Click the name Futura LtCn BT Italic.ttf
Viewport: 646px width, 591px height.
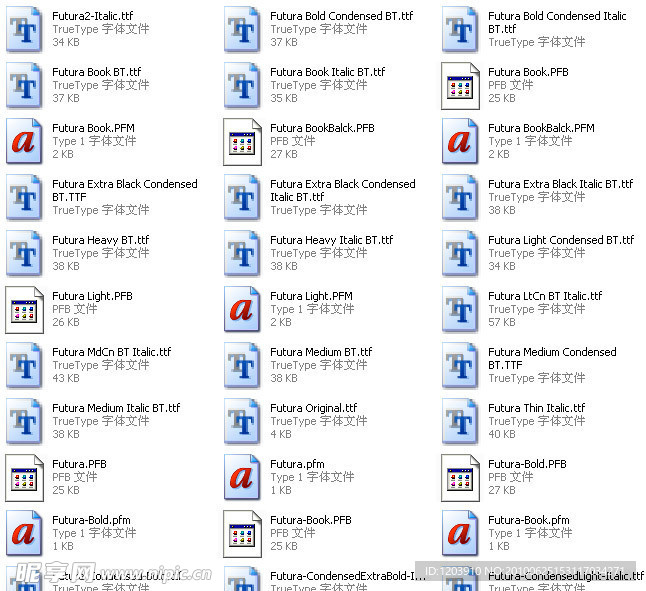[x=545, y=296]
